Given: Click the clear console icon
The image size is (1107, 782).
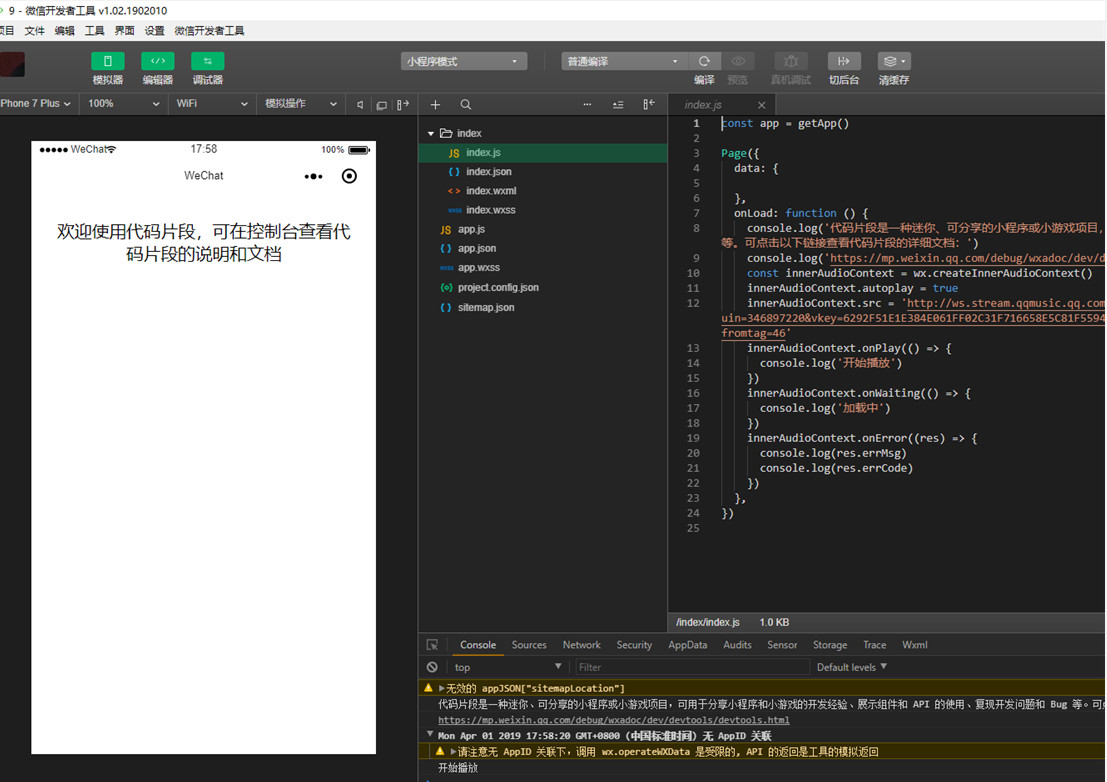Looking at the screenshot, I should 432,667.
